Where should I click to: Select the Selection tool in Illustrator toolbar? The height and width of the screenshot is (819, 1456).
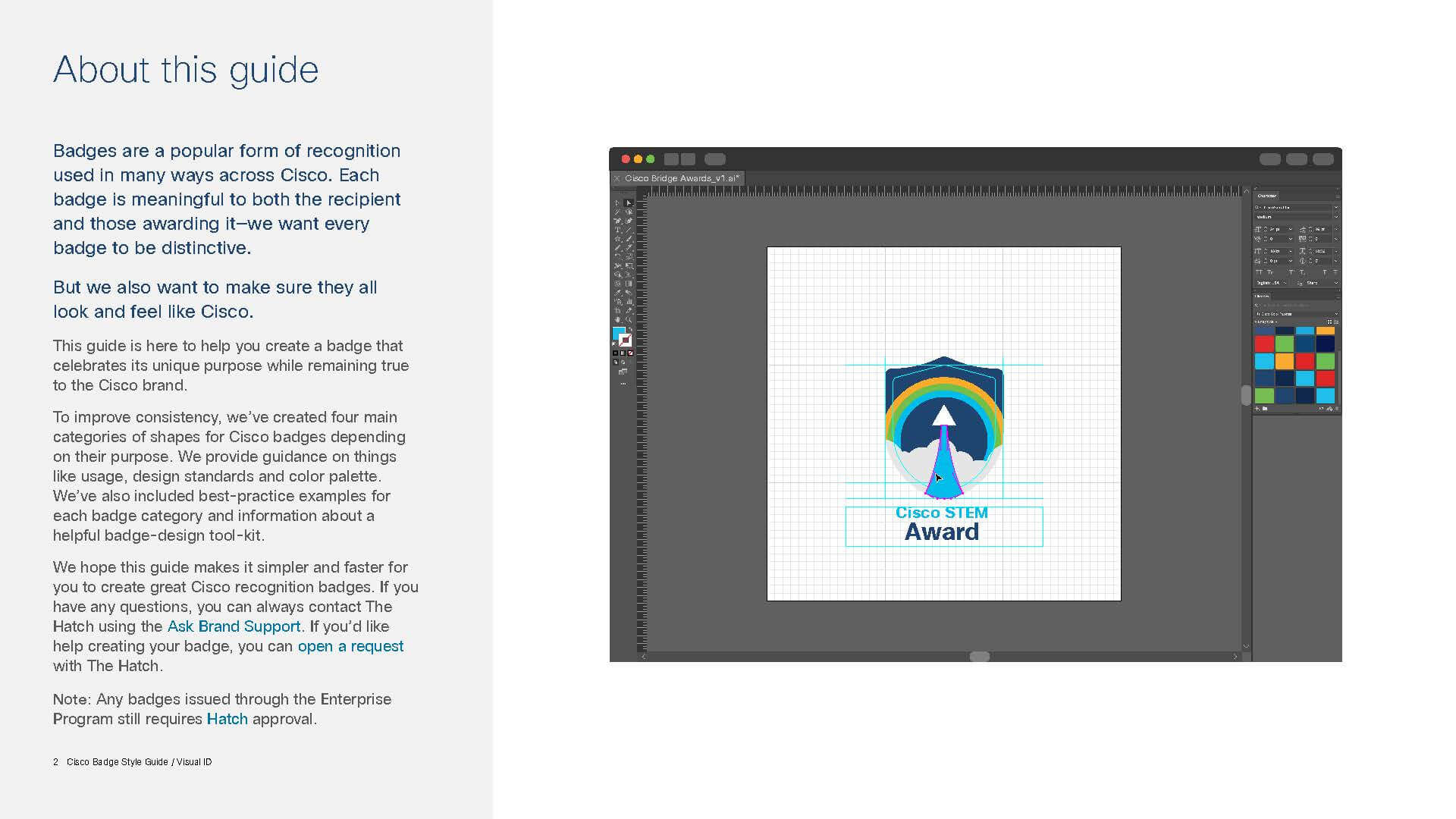point(617,202)
